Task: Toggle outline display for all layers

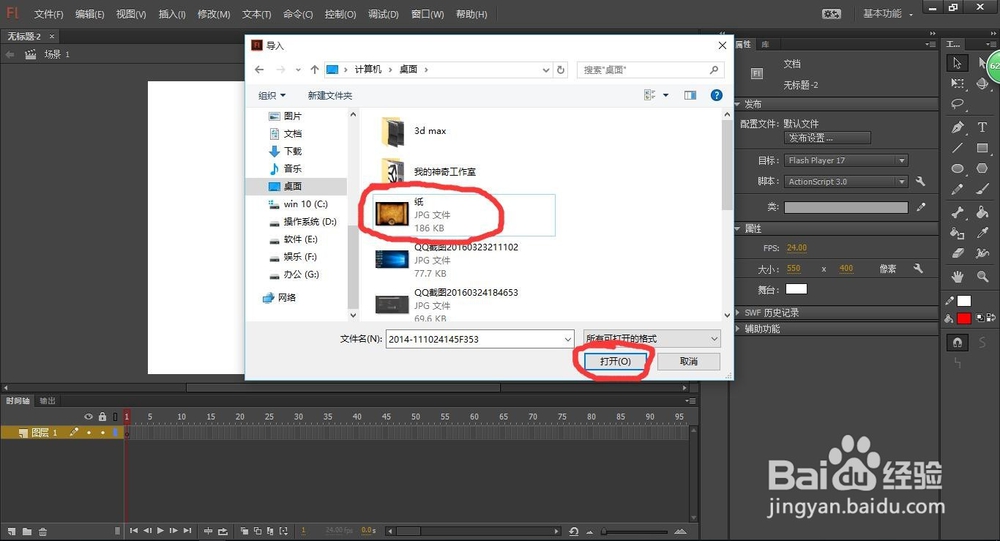Action: [115, 417]
